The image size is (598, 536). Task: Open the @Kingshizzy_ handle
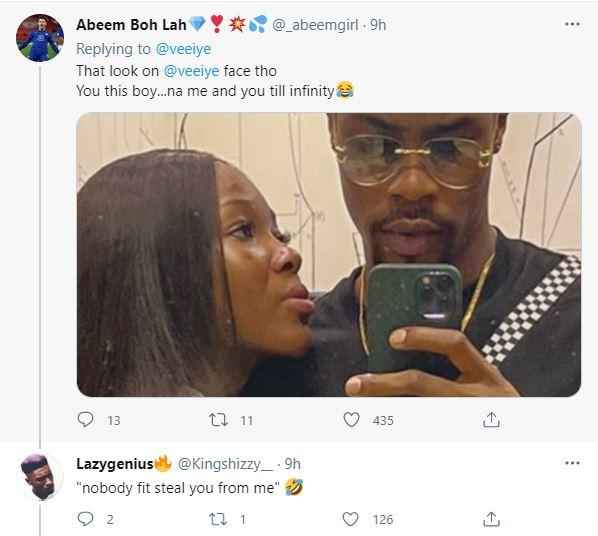point(225,464)
